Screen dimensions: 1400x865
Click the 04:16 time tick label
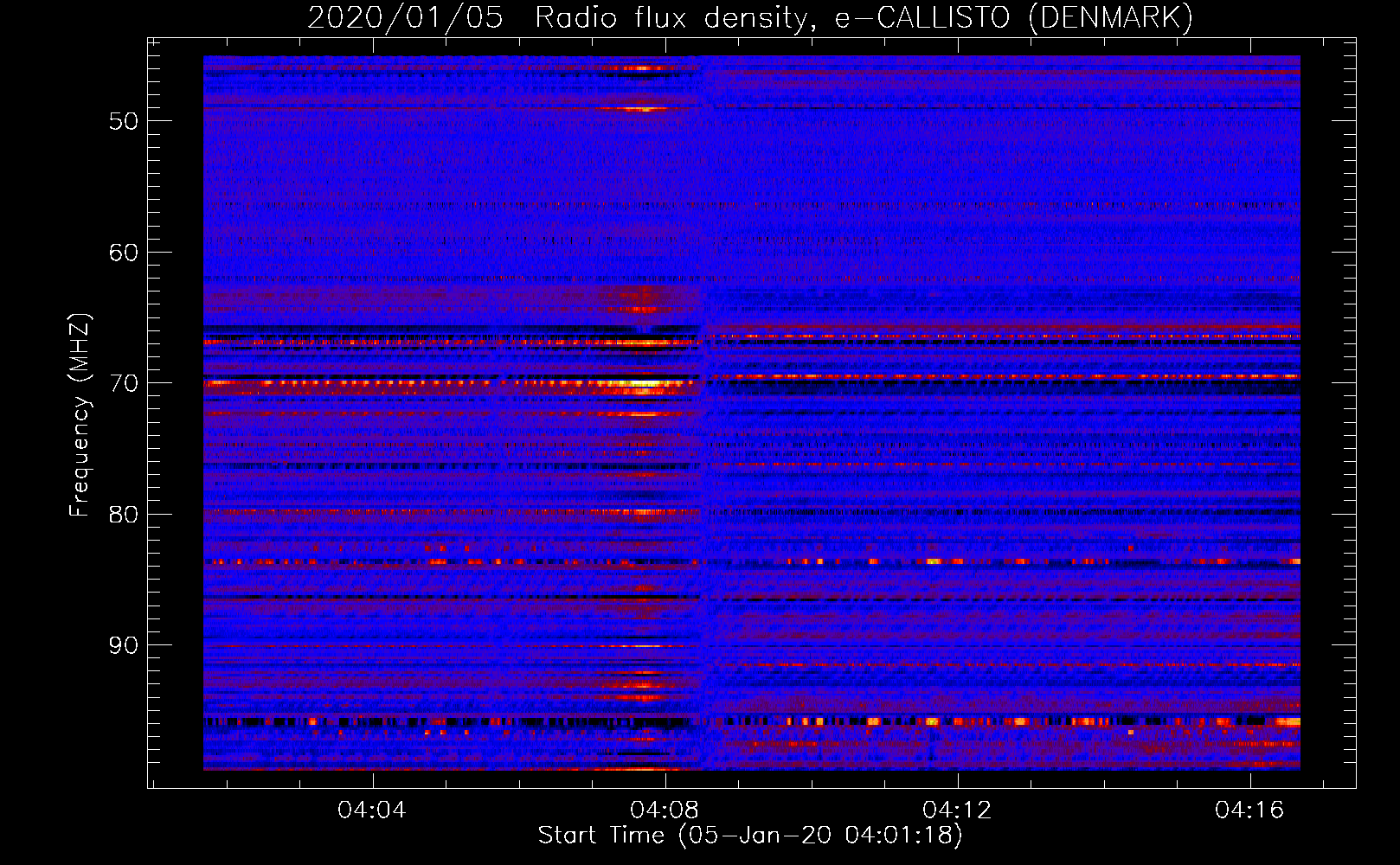pyautogui.click(x=1250, y=811)
